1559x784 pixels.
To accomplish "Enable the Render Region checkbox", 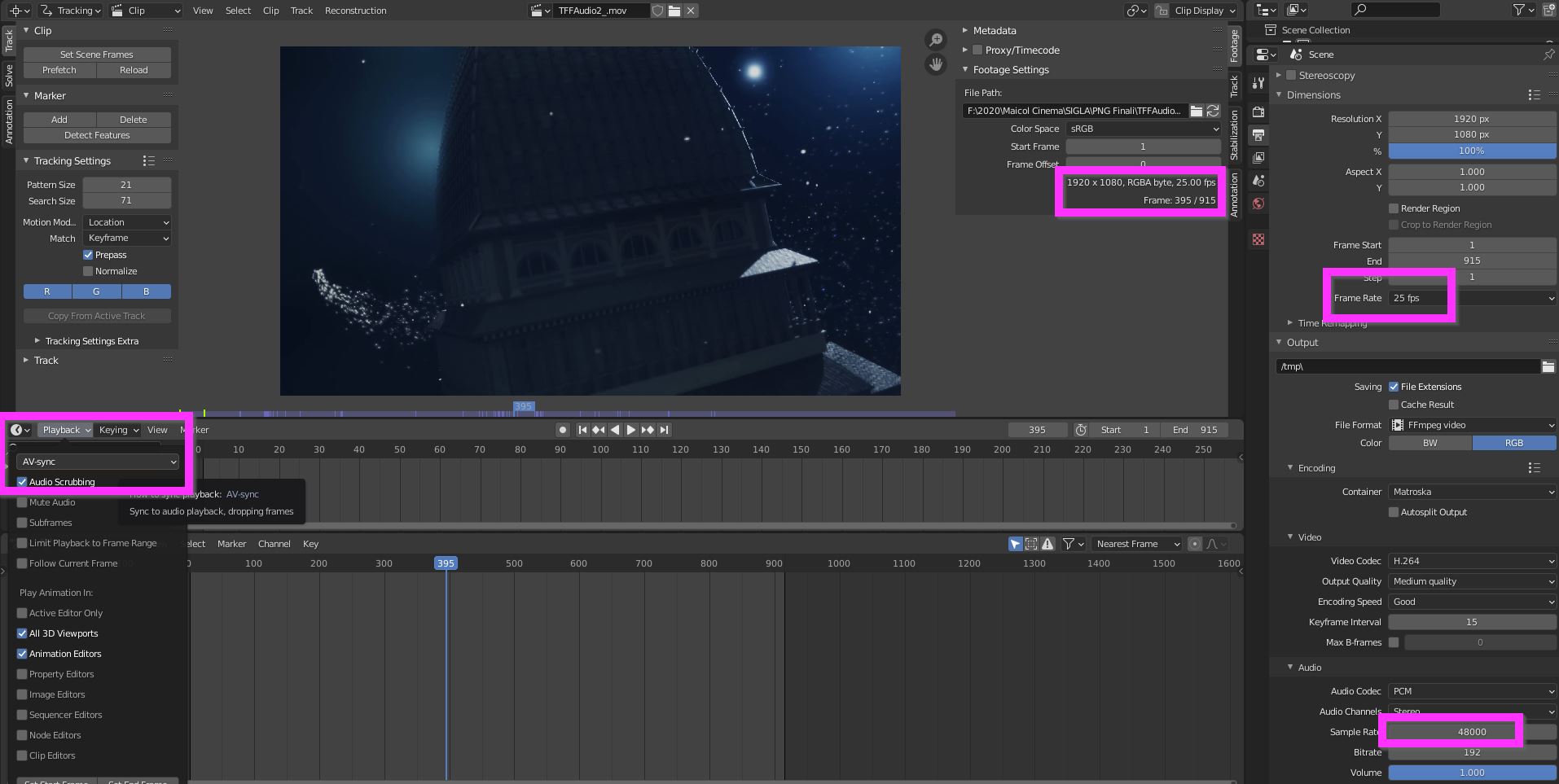I will point(1394,208).
